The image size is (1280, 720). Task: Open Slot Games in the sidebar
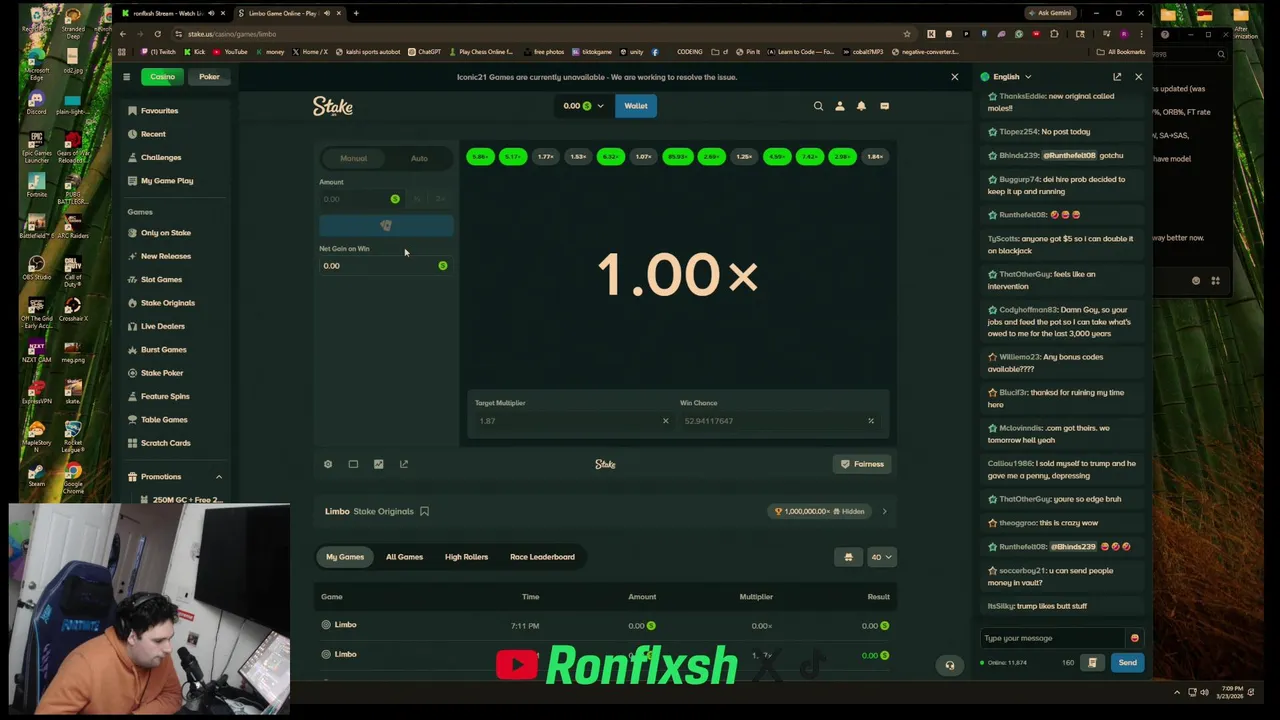pyautogui.click(x=161, y=280)
